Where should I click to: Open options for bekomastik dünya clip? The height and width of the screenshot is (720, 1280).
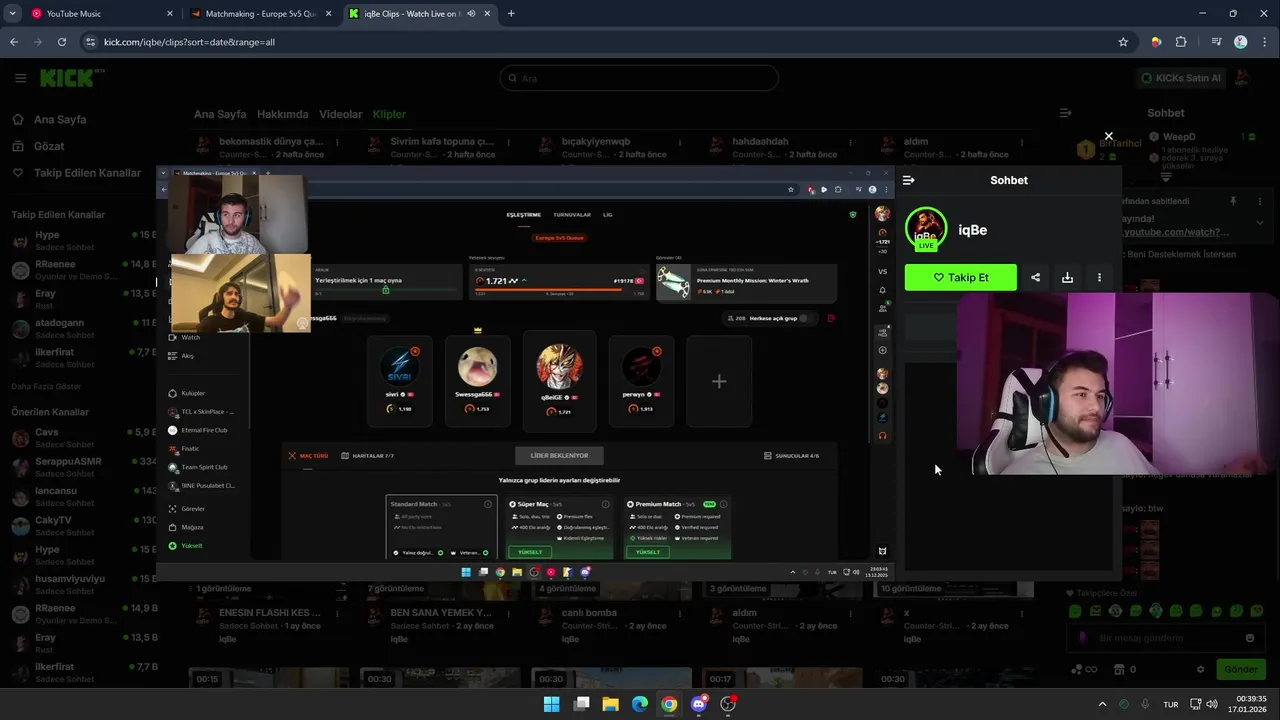338,142
